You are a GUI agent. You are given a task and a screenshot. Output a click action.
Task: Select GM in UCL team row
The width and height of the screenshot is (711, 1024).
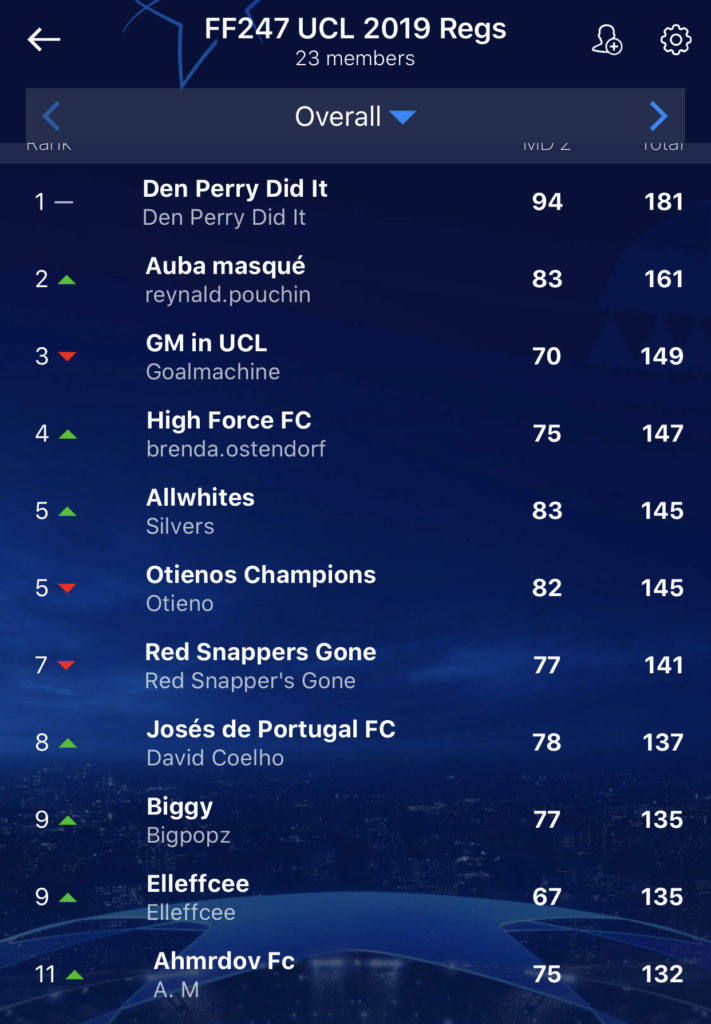pos(355,357)
